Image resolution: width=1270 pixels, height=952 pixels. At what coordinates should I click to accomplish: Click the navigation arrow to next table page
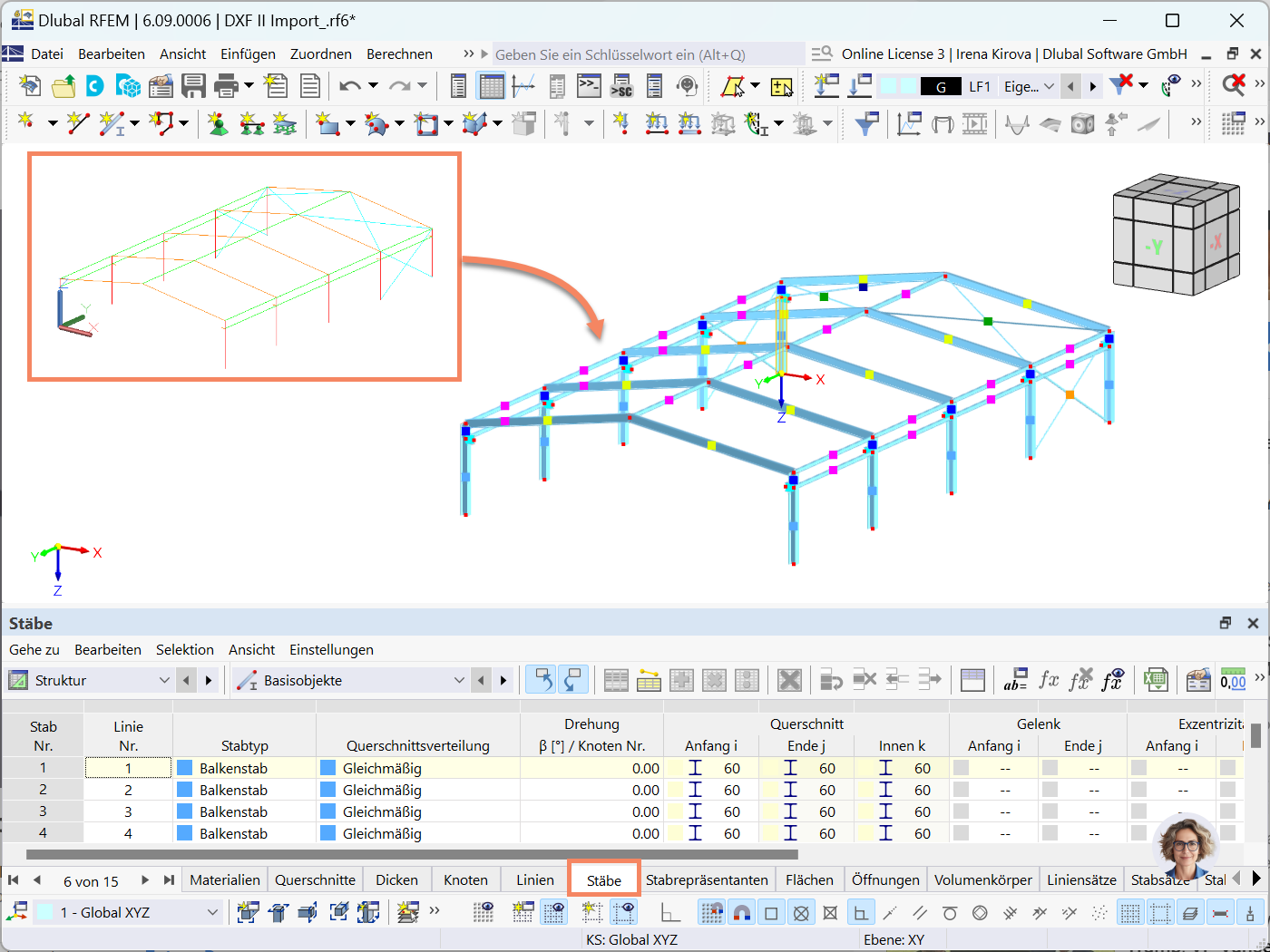[144, 879]
